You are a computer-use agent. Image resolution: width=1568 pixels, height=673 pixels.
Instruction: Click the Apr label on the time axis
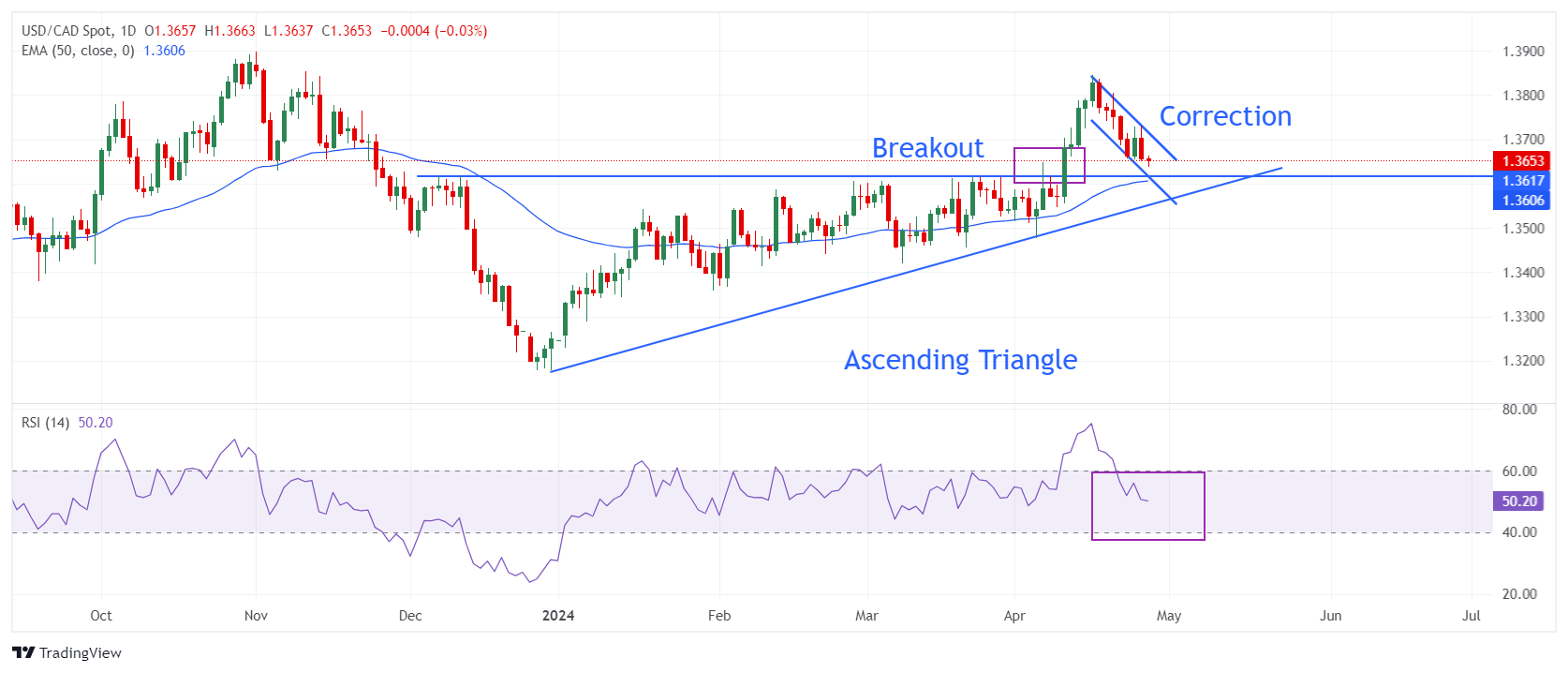1014,616
